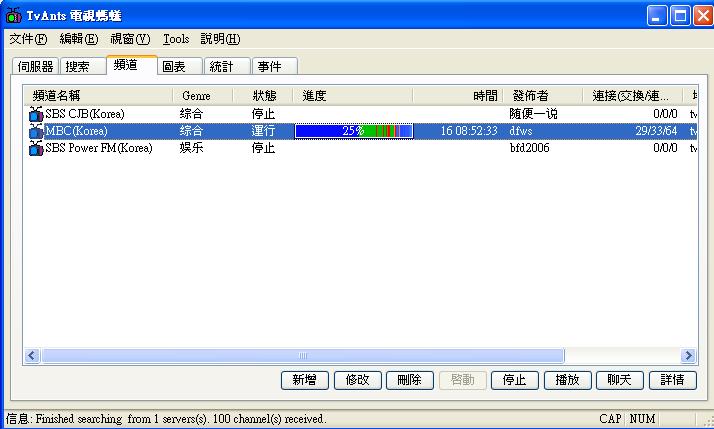
Task: Maximize the TvAnts window
Action: pyautogui.click(x=680, y=16)
